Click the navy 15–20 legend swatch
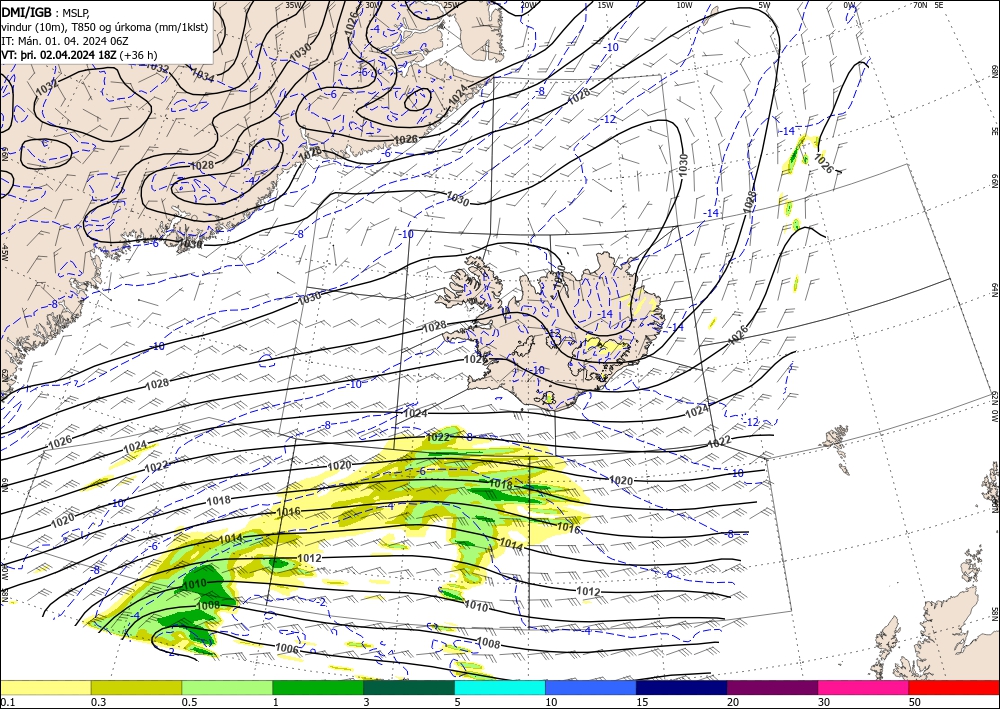The image size is (1000, 709). point(681,687)
